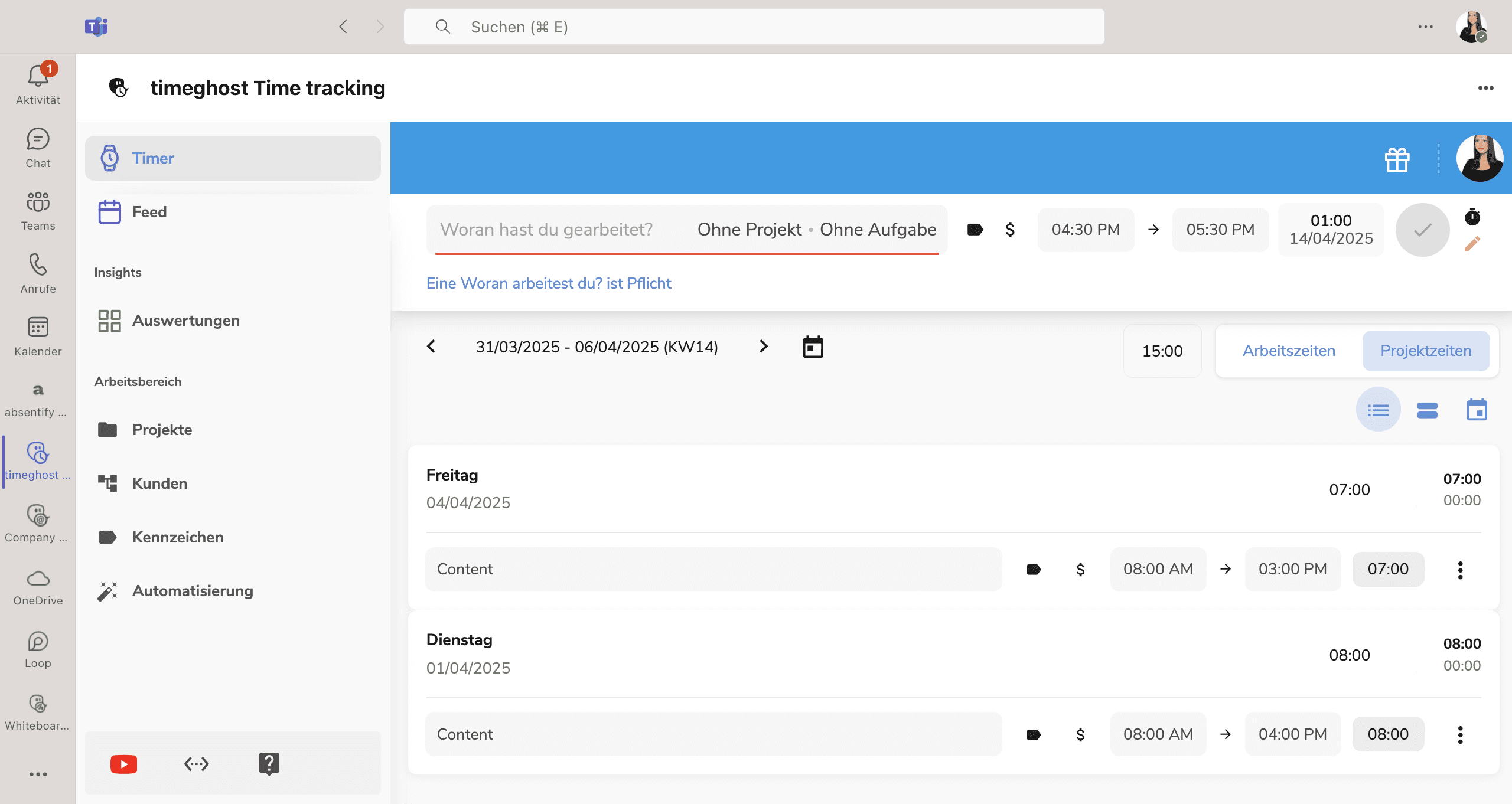Open Auswertungen reports
This screenshot has height=804, width=1512.
click(233, 321)
